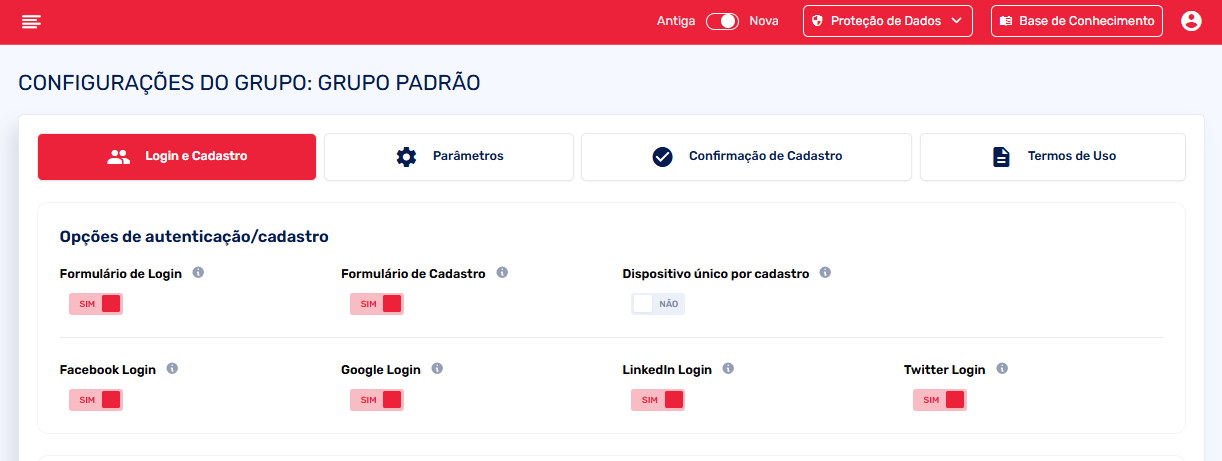The width and height of the screenshot is (1222, 461).
Task: Show info for Dispositivo único por cadastro
Action: pyautogui.click(x=825, y=272)
